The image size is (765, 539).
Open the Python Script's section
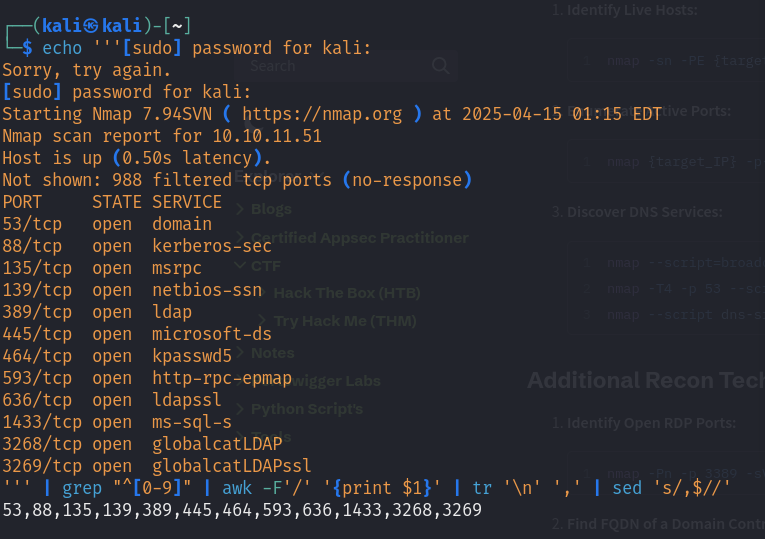click(306, 409)
